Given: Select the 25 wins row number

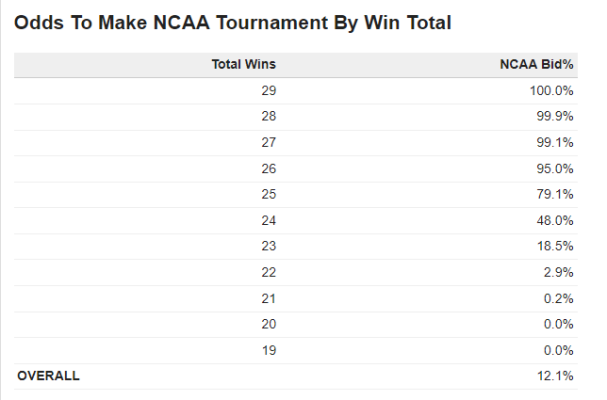Looking at the screenshot, I should point(269,194).
